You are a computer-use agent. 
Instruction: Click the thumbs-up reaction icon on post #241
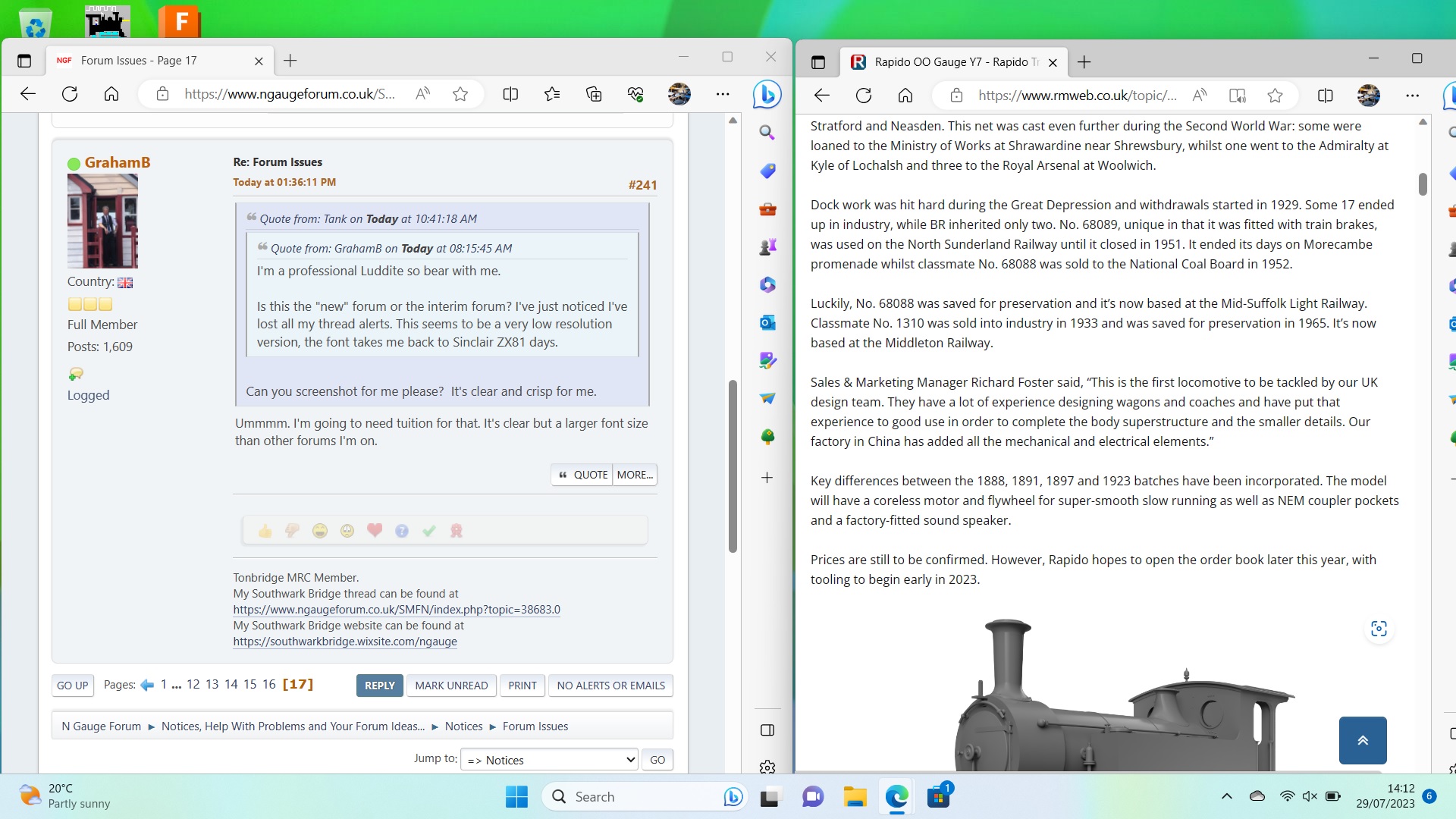(265, 531)
